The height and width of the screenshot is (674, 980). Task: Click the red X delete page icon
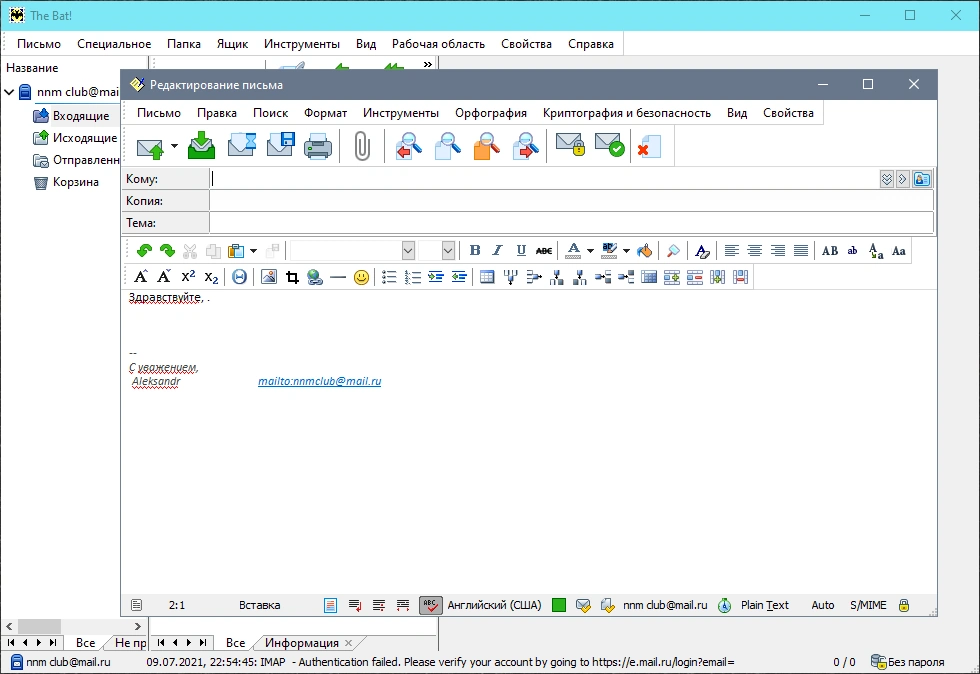coord(649,146)
